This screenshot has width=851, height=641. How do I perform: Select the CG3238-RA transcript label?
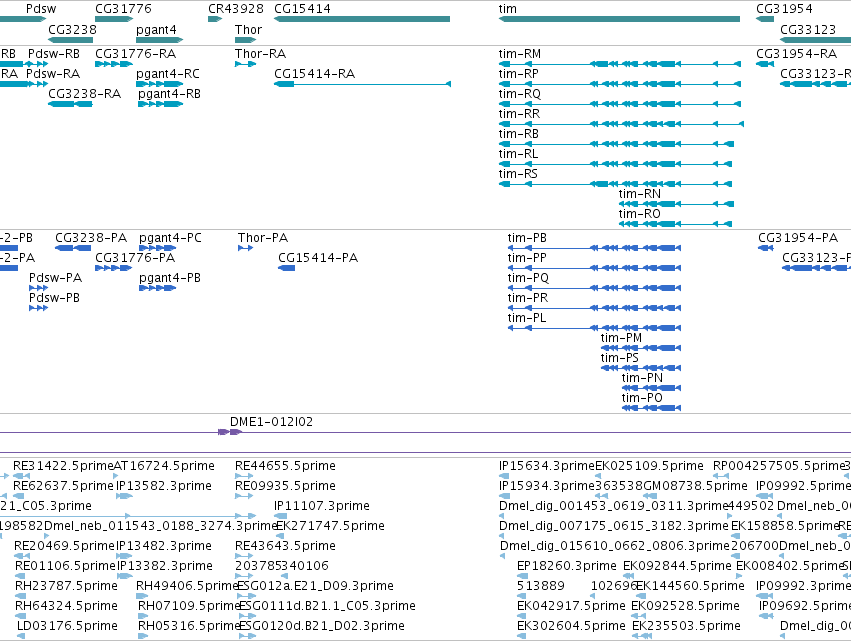84,94
